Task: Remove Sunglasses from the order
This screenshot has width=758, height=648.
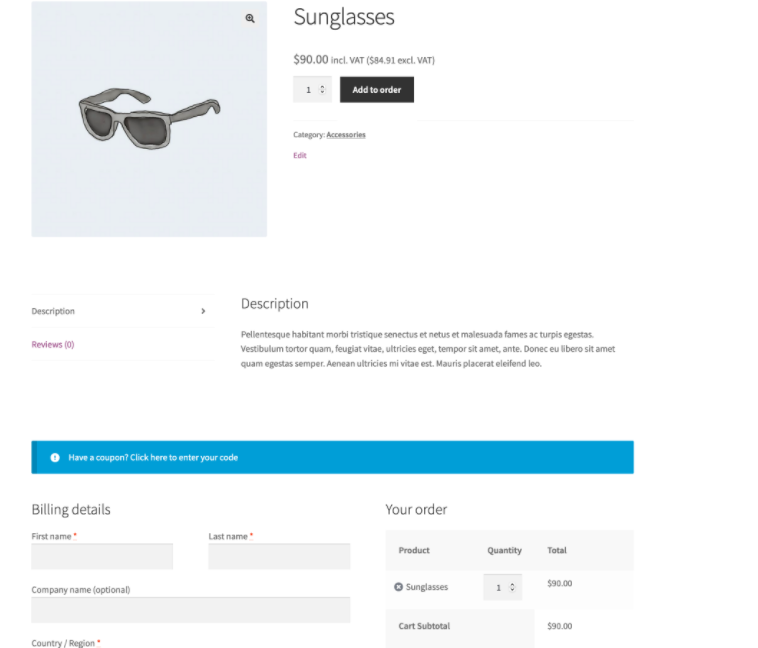Action: click(x=398, y=587)
